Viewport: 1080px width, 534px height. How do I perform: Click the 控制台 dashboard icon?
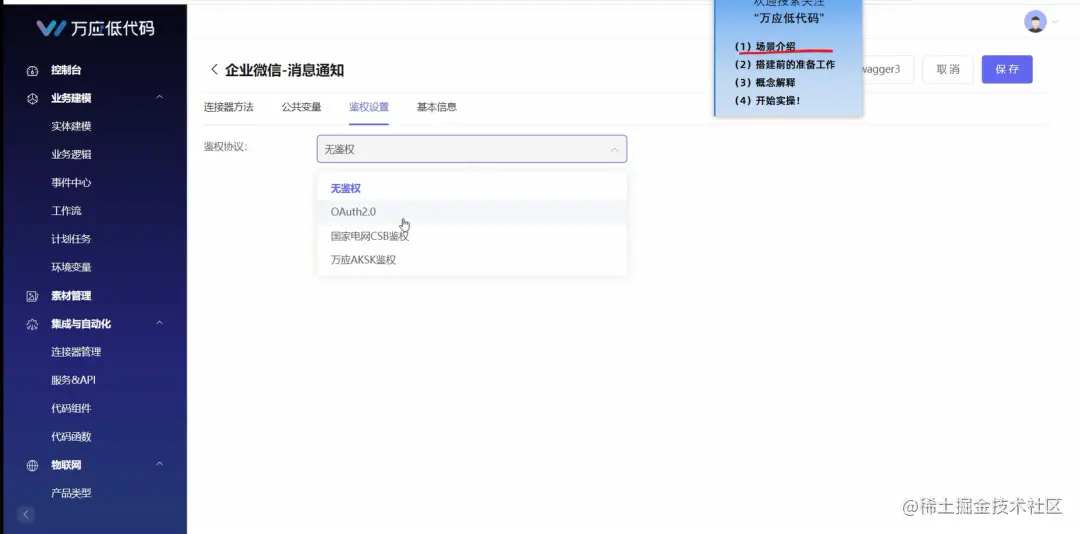pos(32,70)
